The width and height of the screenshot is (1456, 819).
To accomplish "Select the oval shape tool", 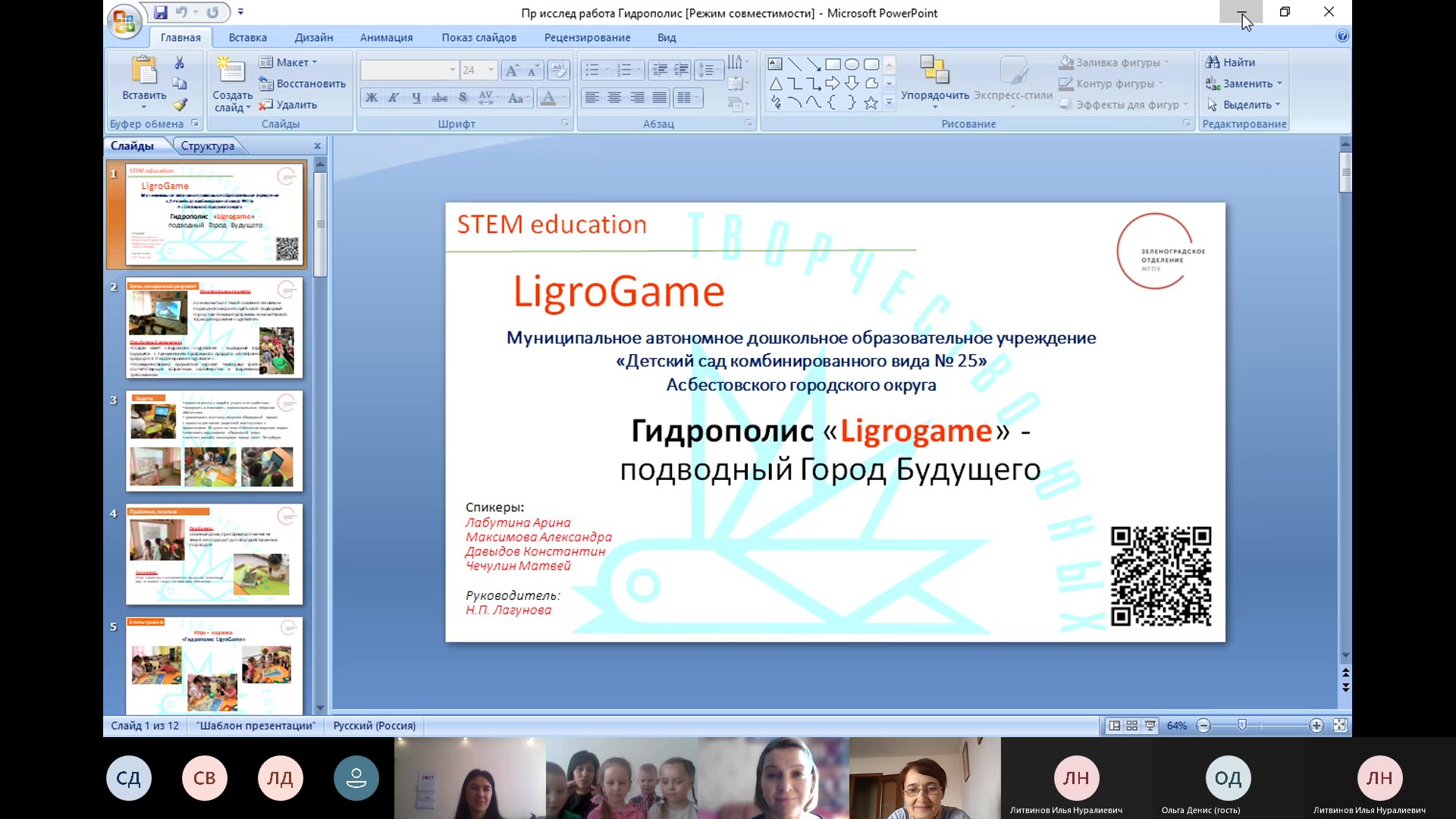I will point(852,64).
